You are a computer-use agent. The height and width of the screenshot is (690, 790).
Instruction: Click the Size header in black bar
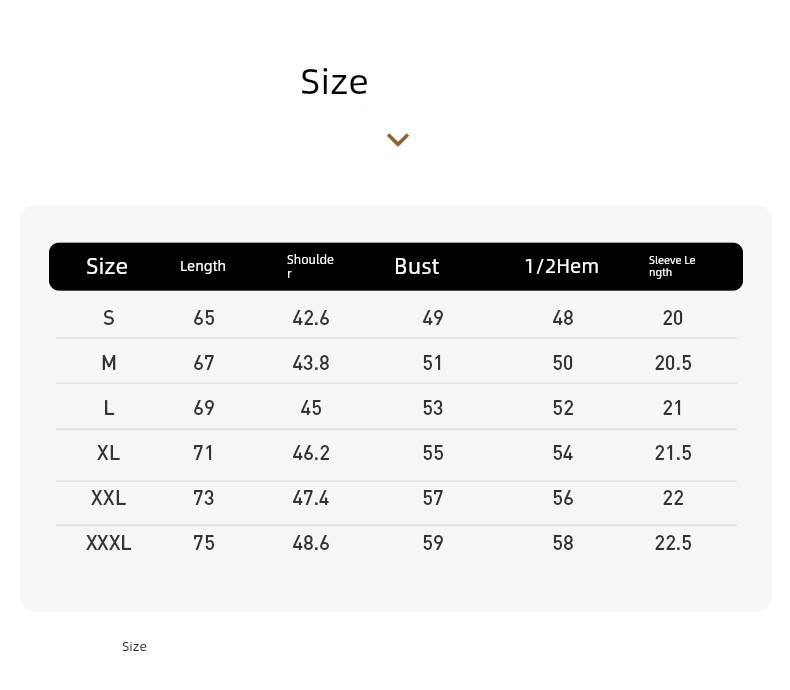click(106, 266)
